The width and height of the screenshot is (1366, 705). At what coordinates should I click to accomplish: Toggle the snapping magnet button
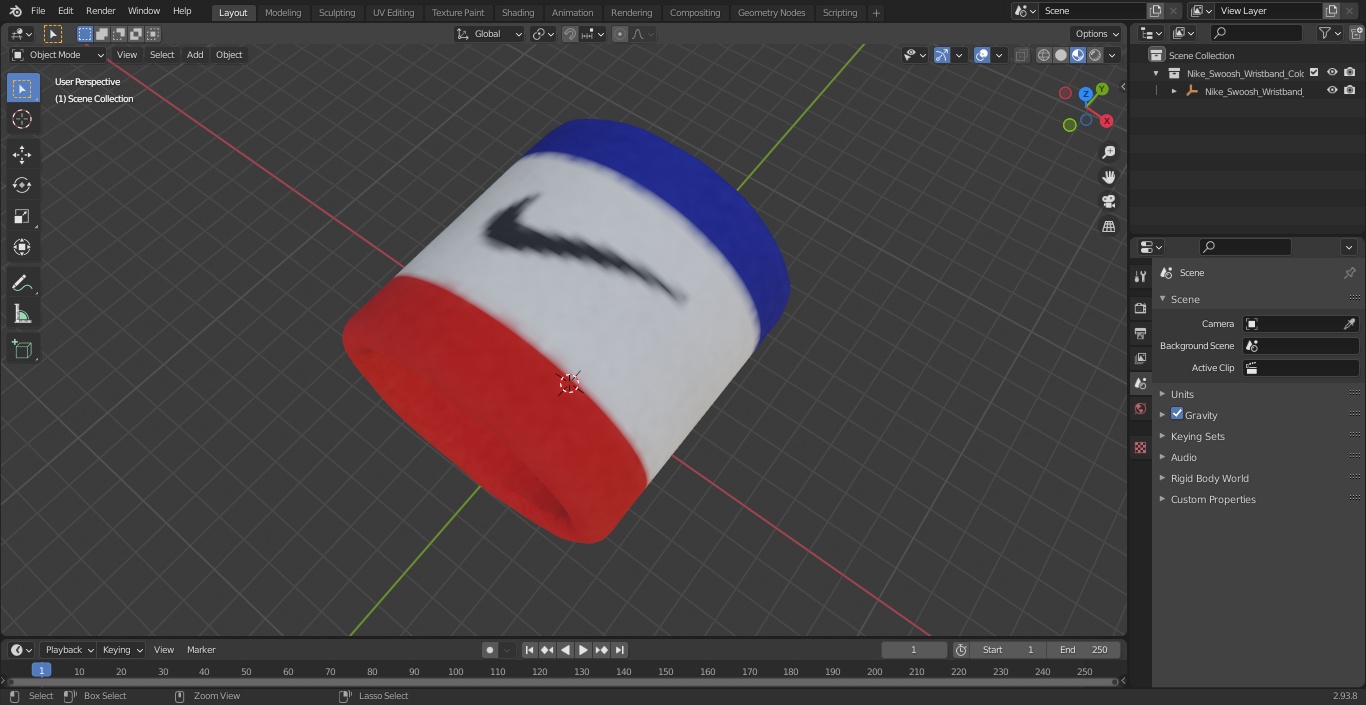click(x=570, y=34)
